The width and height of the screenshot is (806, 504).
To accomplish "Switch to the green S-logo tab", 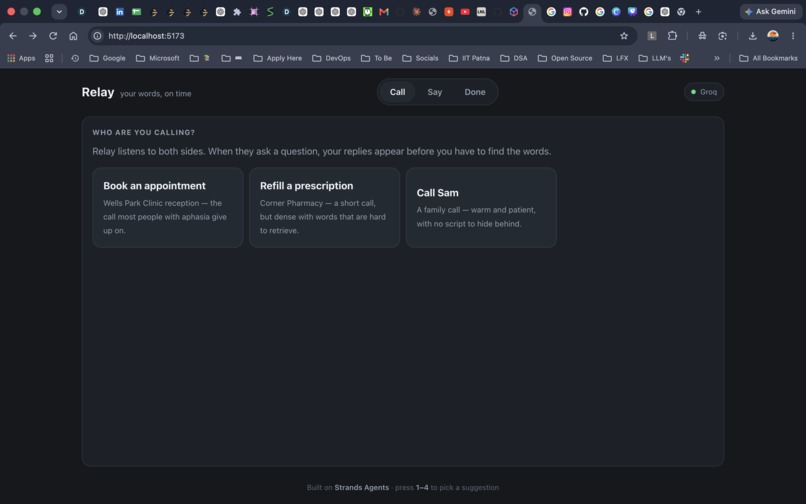I will (x=270, y=12).
